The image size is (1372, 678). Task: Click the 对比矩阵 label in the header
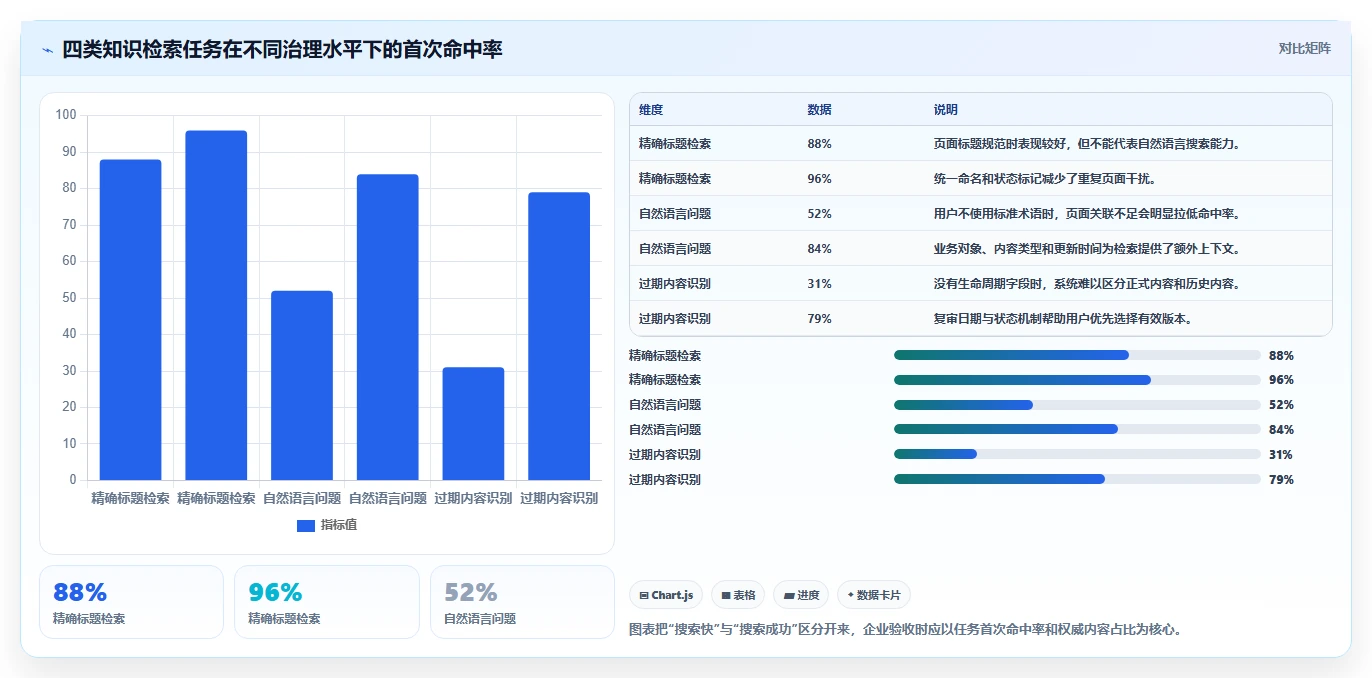[x=1304, y=48]
